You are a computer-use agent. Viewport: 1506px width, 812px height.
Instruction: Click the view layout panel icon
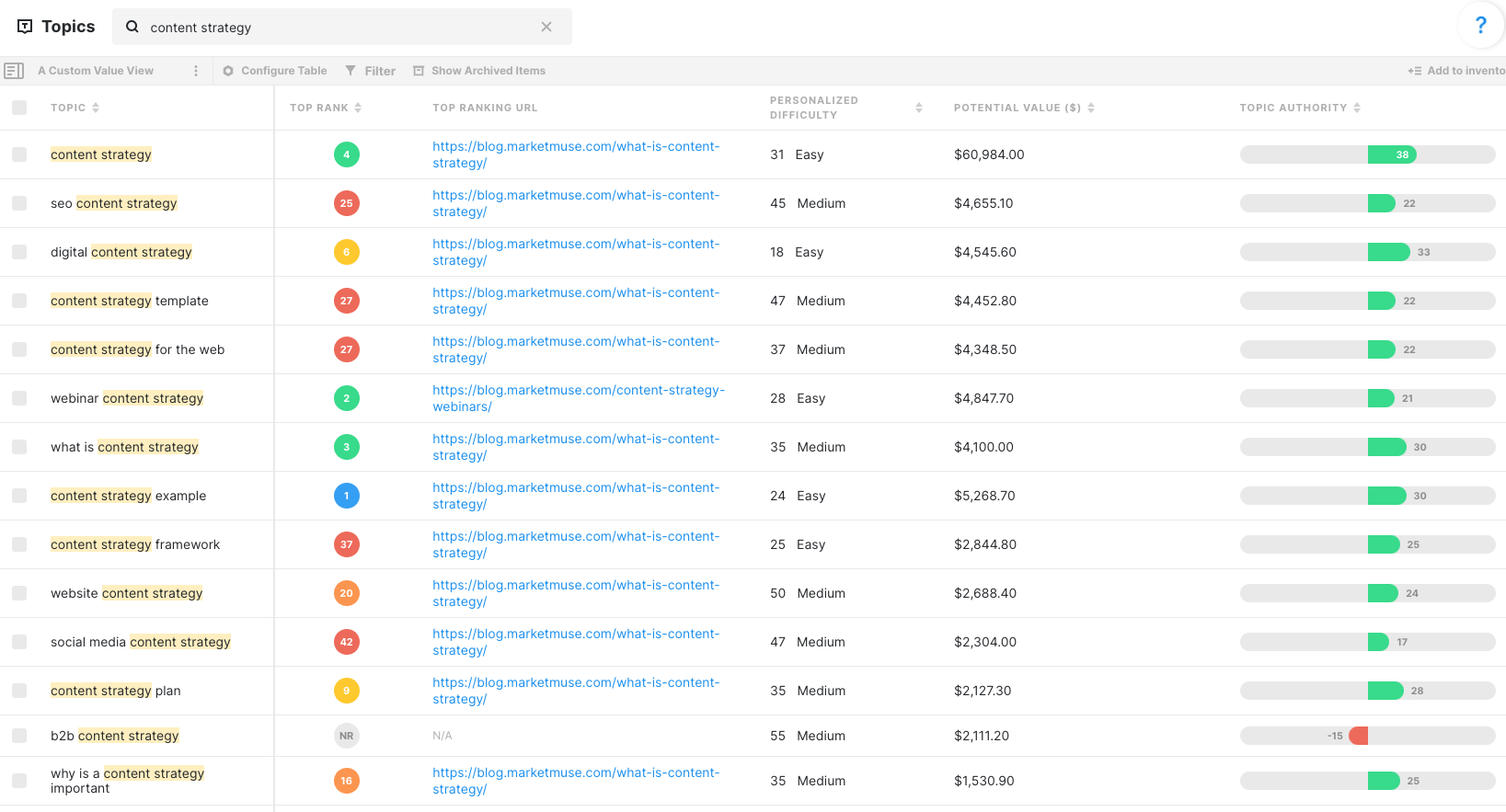pyautogui.click(x=14, y=71)
